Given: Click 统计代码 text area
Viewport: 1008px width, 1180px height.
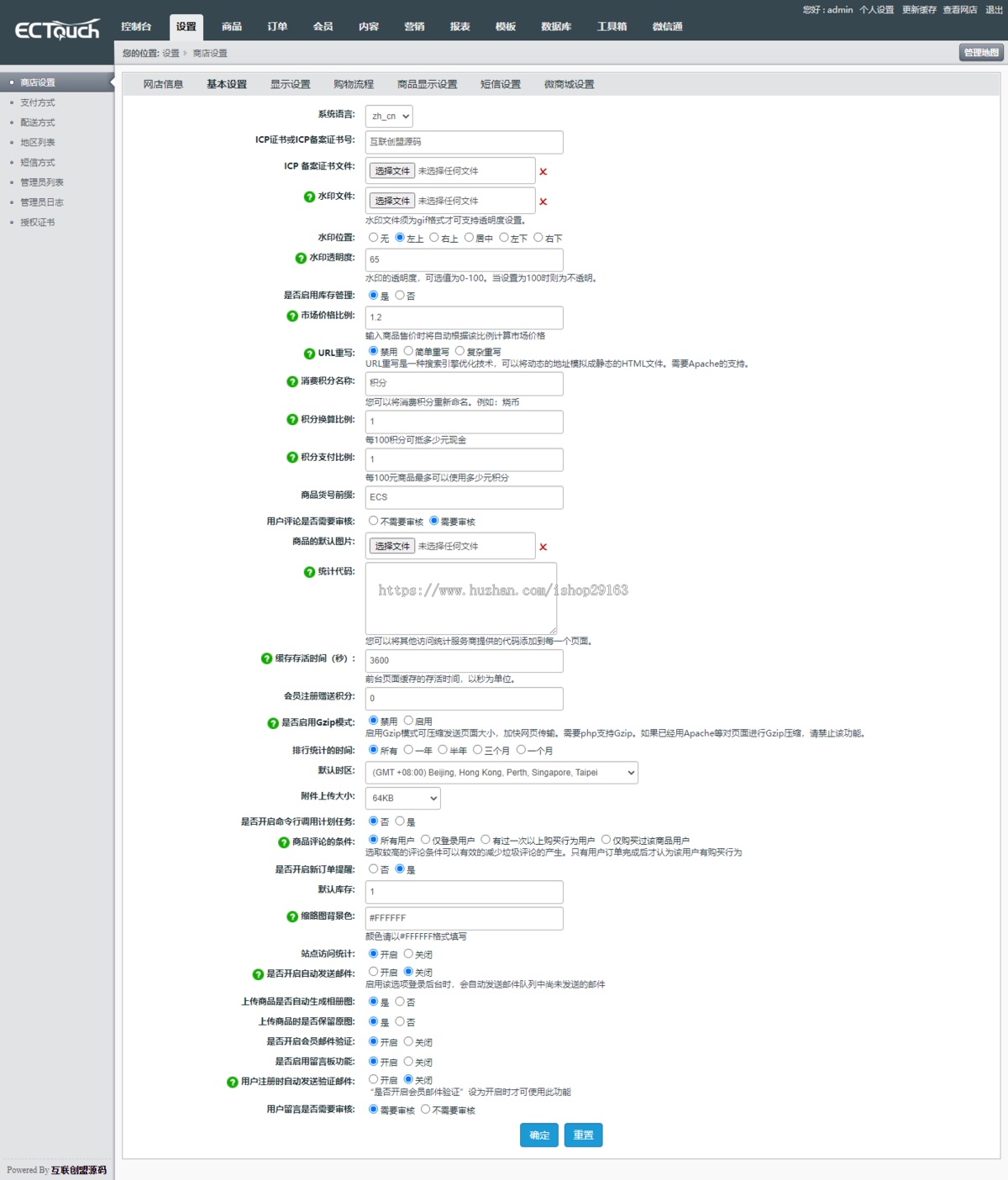Looking at the screenshot, I should click(x=460, y=598).
